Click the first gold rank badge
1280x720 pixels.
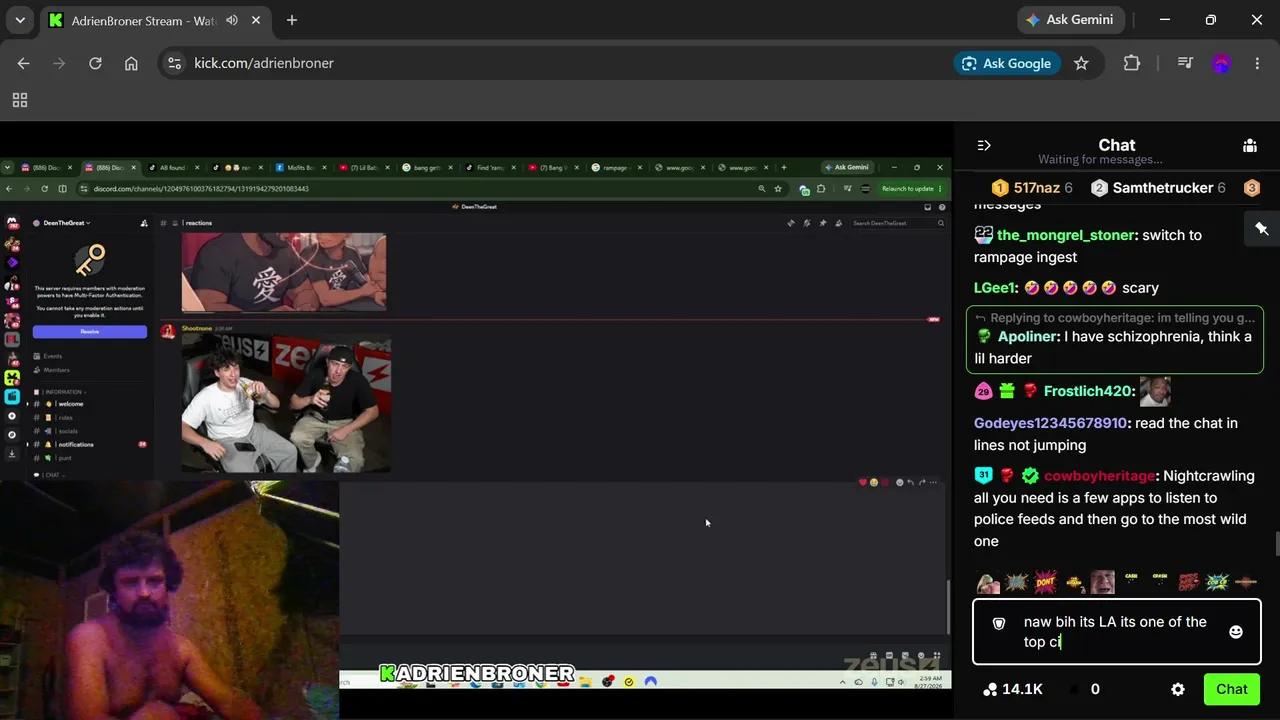click(x=1000, y=188)
